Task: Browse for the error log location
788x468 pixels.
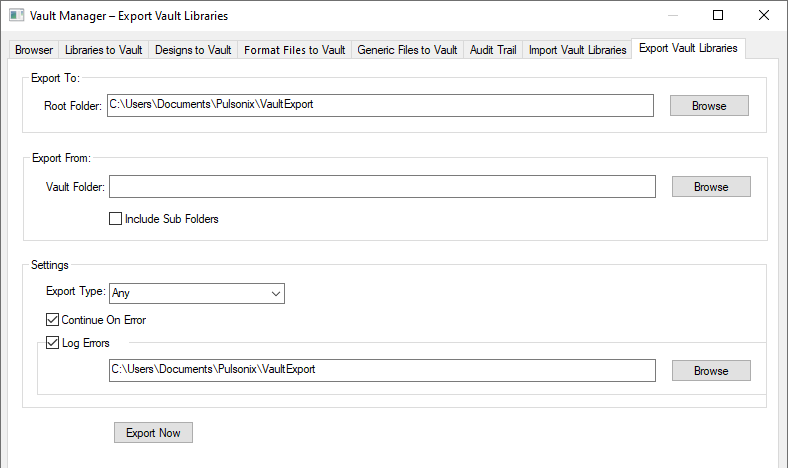Action: [711, 371]
